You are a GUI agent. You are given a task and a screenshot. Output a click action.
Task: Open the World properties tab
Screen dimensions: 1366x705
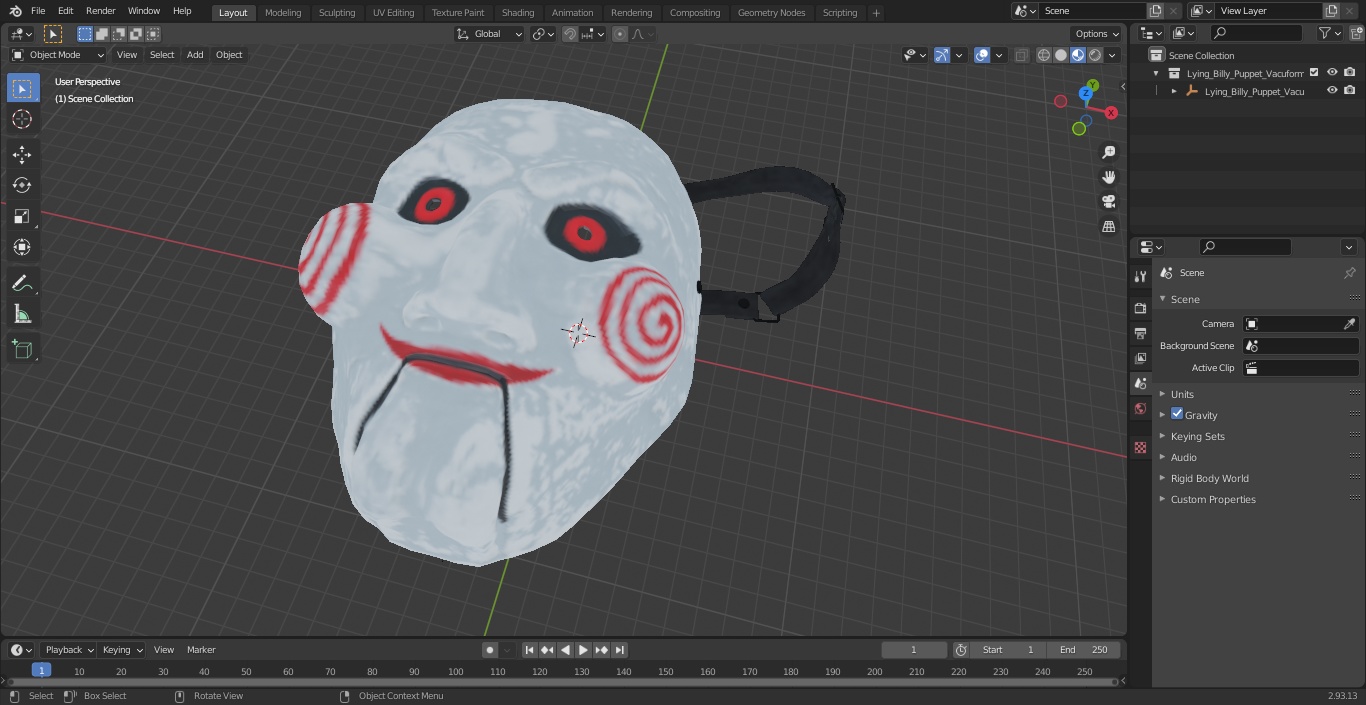1140,408
